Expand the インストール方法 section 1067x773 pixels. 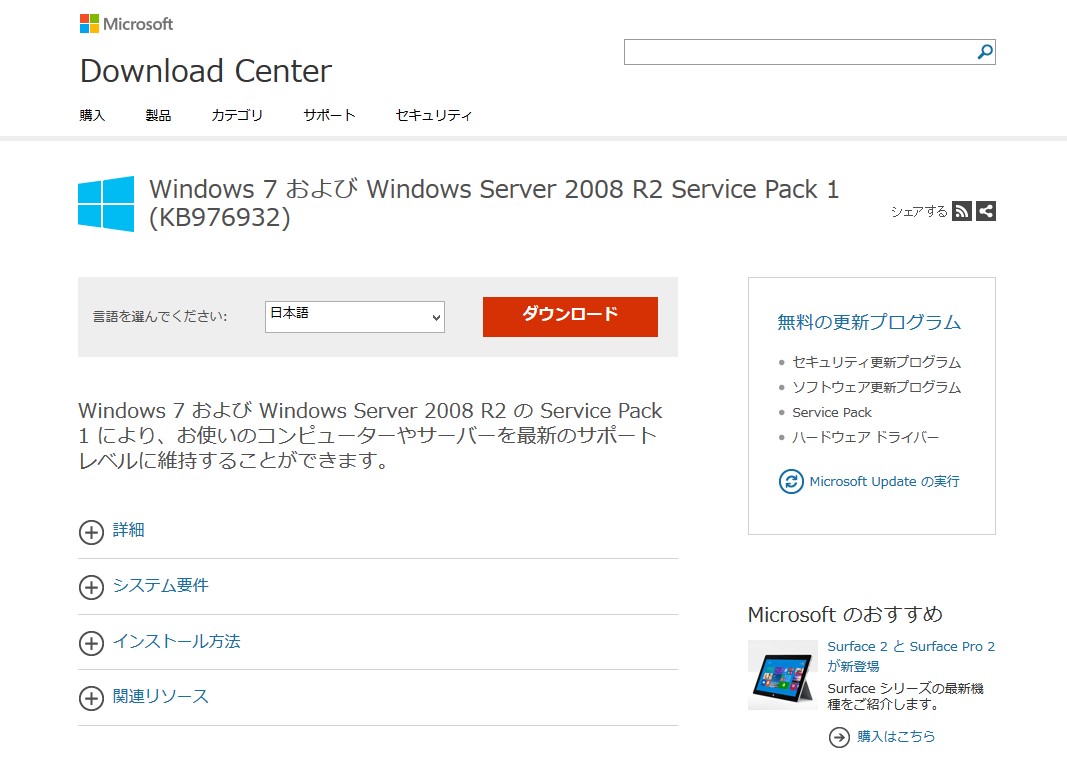click(x=91, y=642)
